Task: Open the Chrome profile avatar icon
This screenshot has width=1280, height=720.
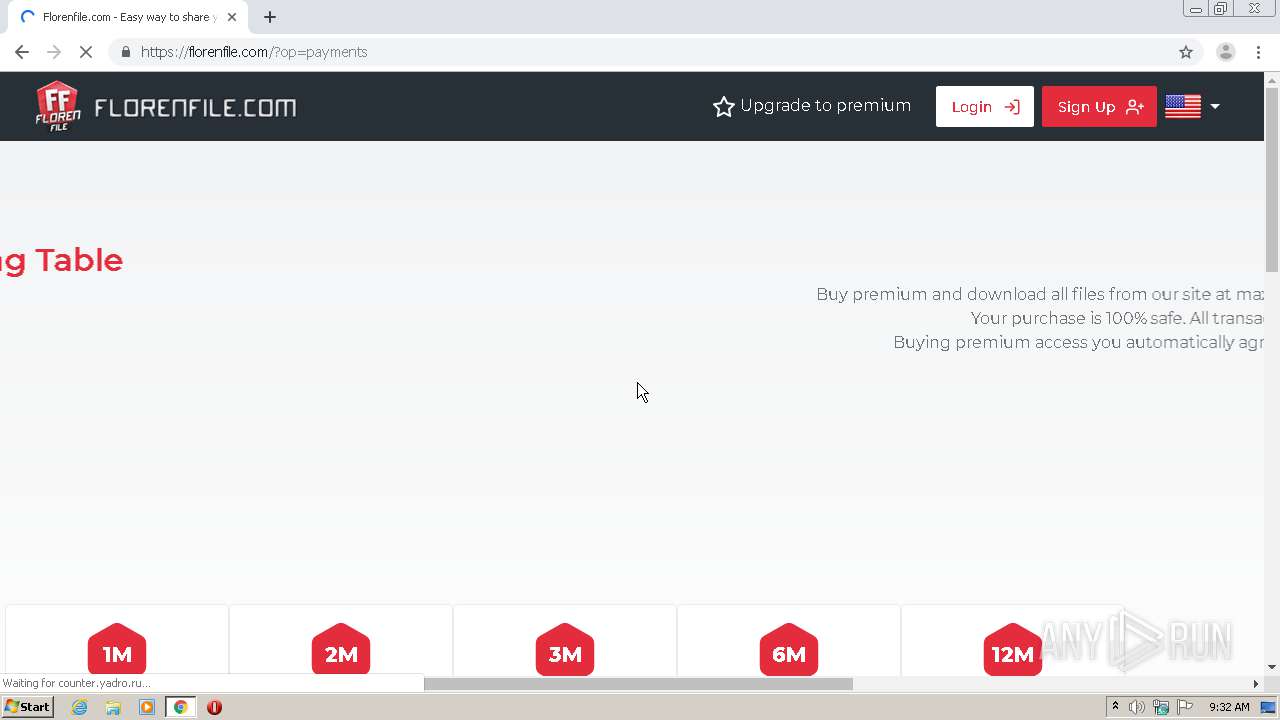Action: coord(1225,52)
